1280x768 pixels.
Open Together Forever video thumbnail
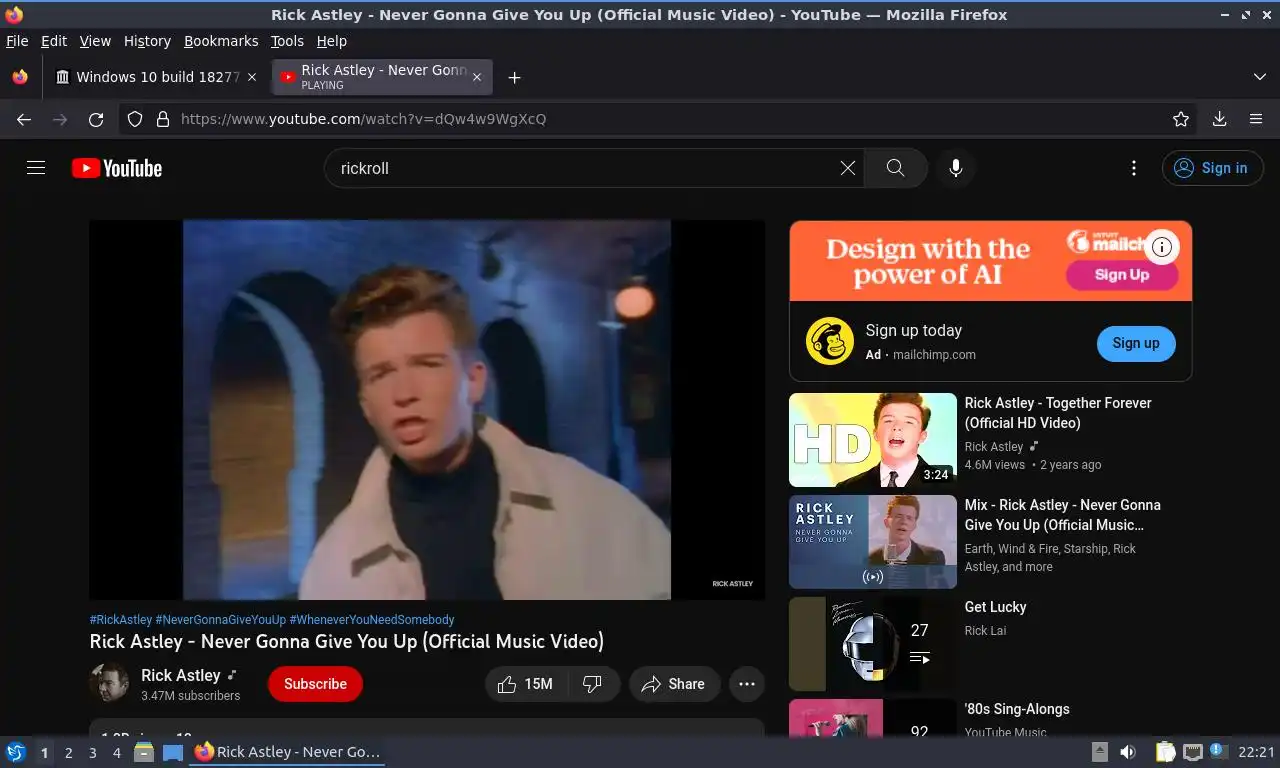pyautogui.click(x=873, y=440)
